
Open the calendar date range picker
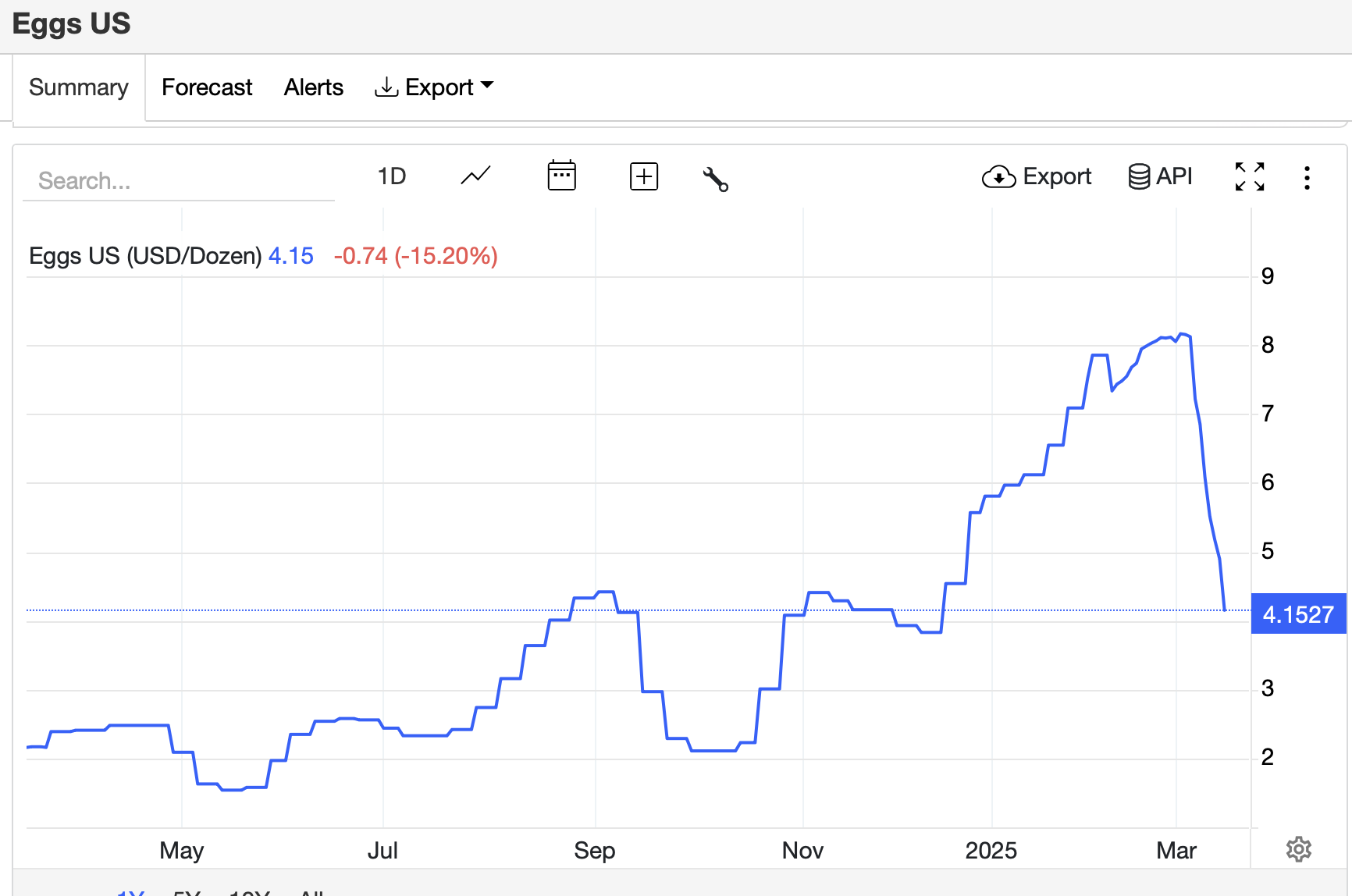[x=561, y=176]
